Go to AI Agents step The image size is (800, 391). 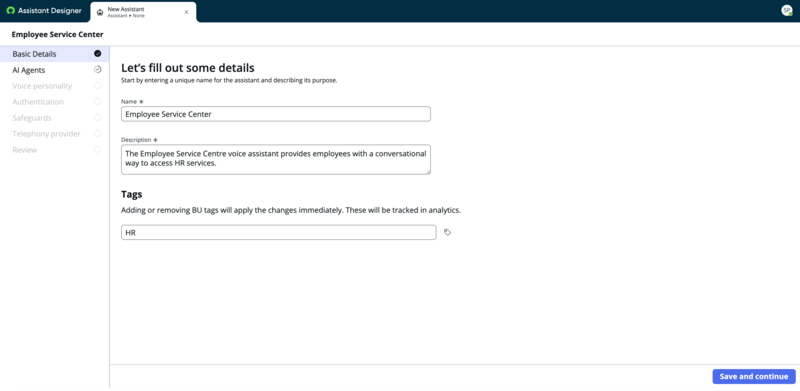[55, 70]
